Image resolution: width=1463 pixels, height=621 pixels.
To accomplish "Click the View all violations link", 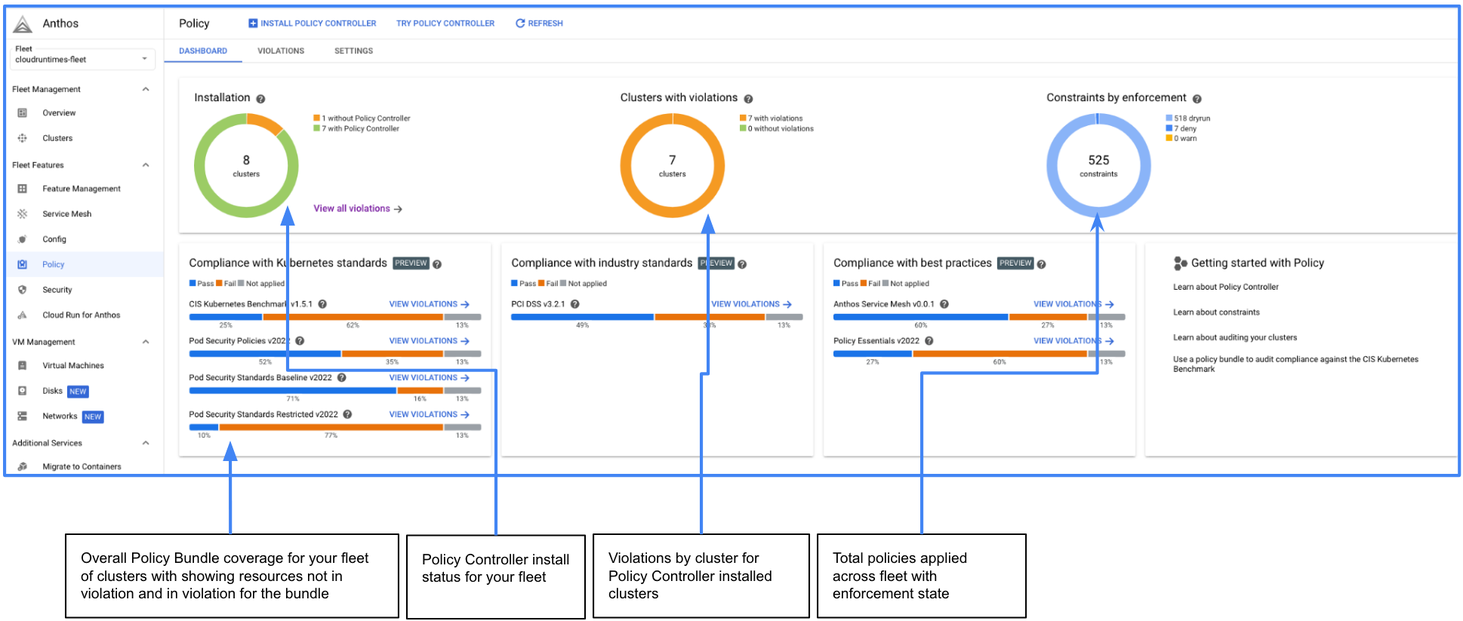I will click(x=358, y=209).
